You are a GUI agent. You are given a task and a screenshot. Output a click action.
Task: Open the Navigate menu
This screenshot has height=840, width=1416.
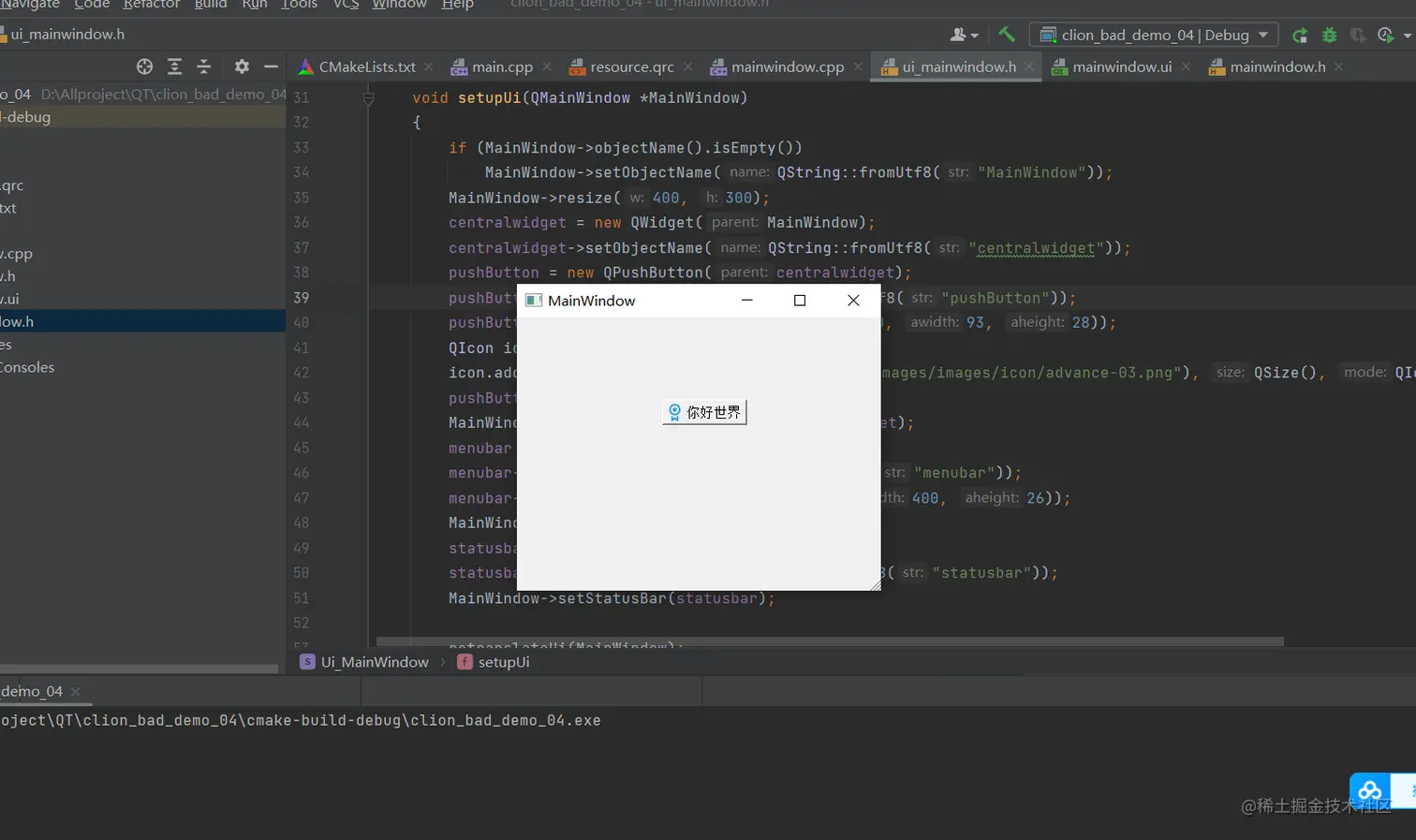(x=30, y=5)
